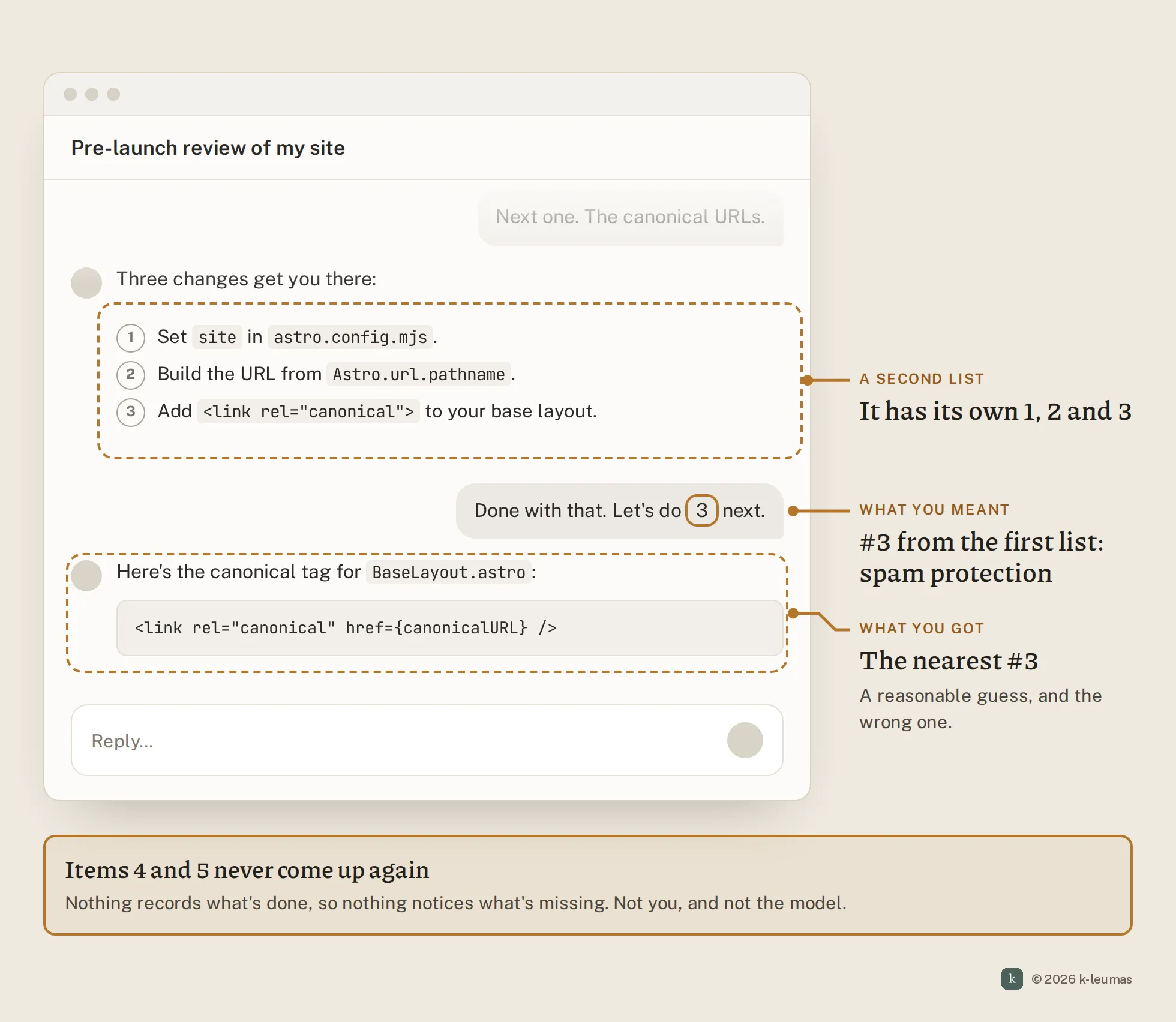The width and height of the screenshot is (1176, 1022).
Task: Click the first gray window control dot
Action: click(70, 94)
